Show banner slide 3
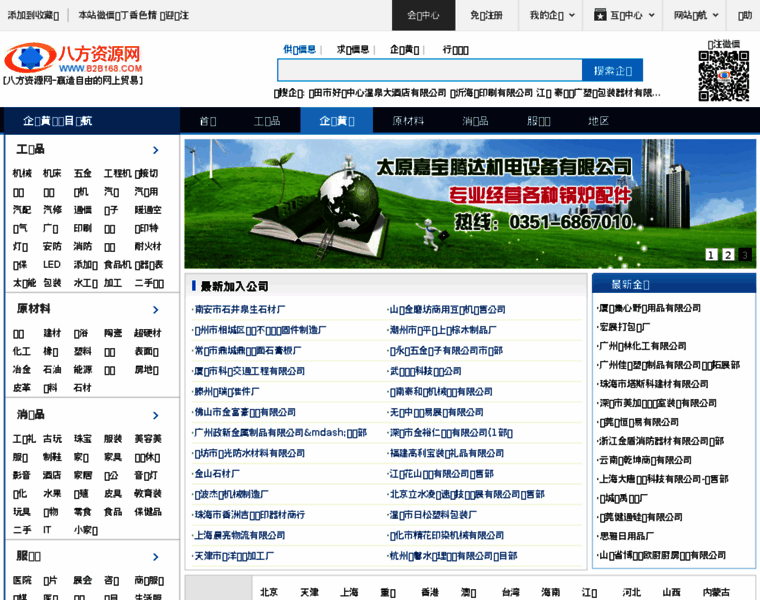Image resolution: width=760 pixels, height=600 pixels. 745,254
